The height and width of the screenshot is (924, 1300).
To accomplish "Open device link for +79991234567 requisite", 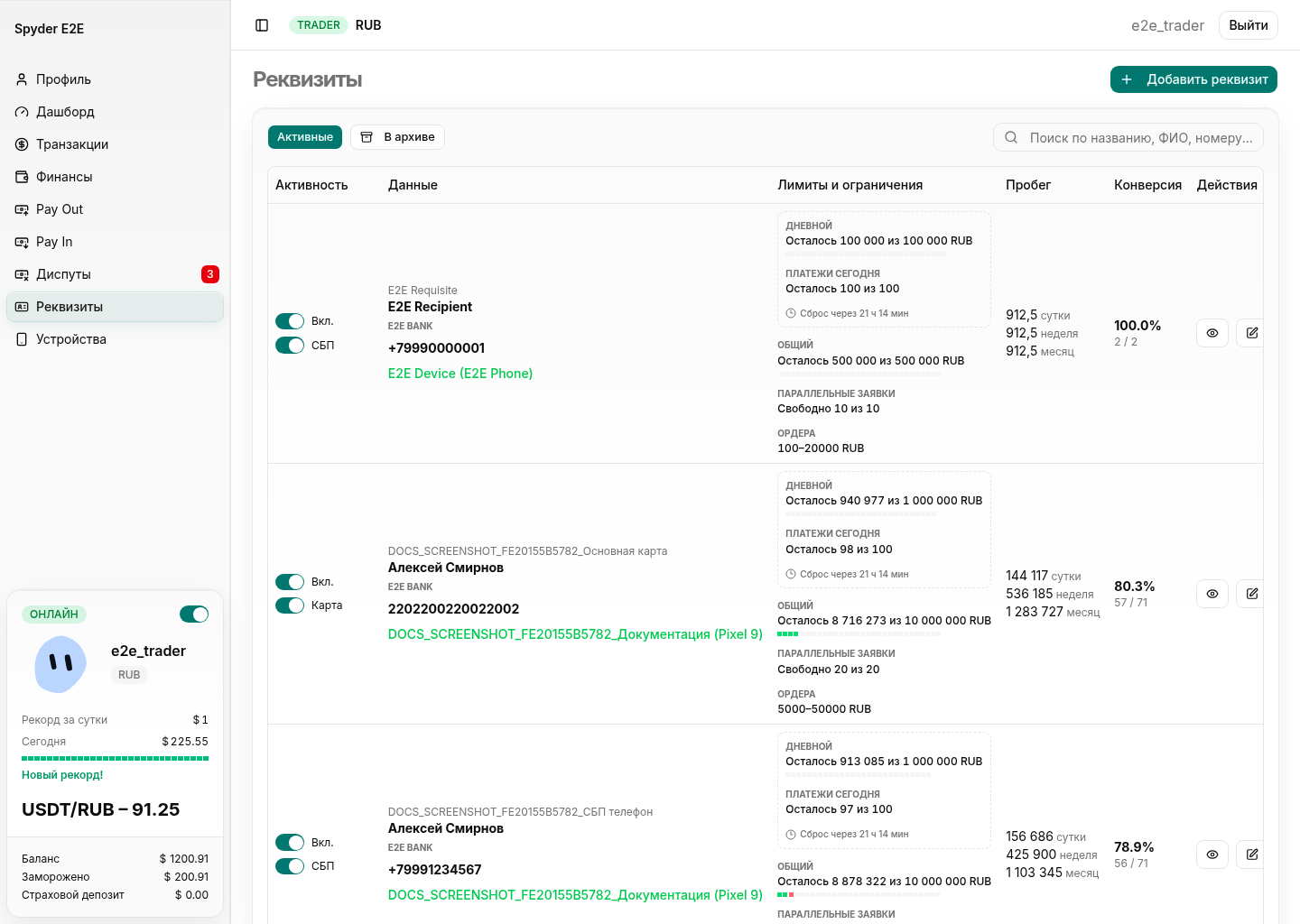I will point(575,895).
